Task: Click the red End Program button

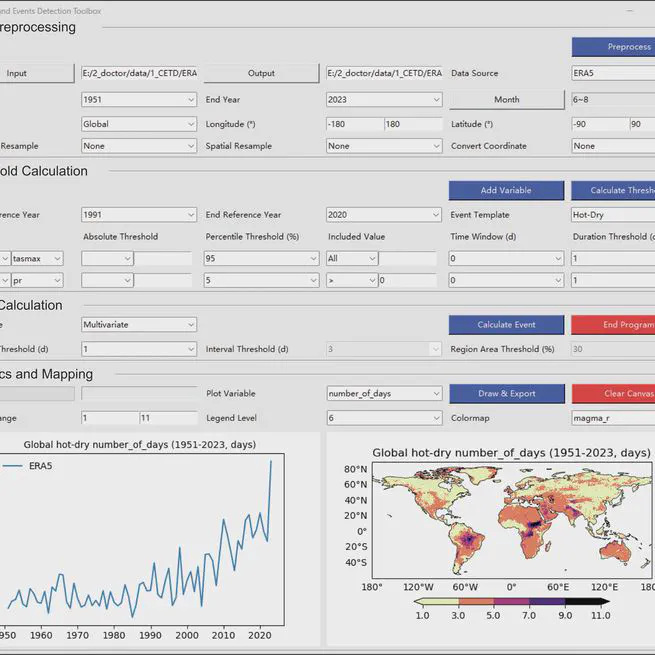Action: [613, 325]
